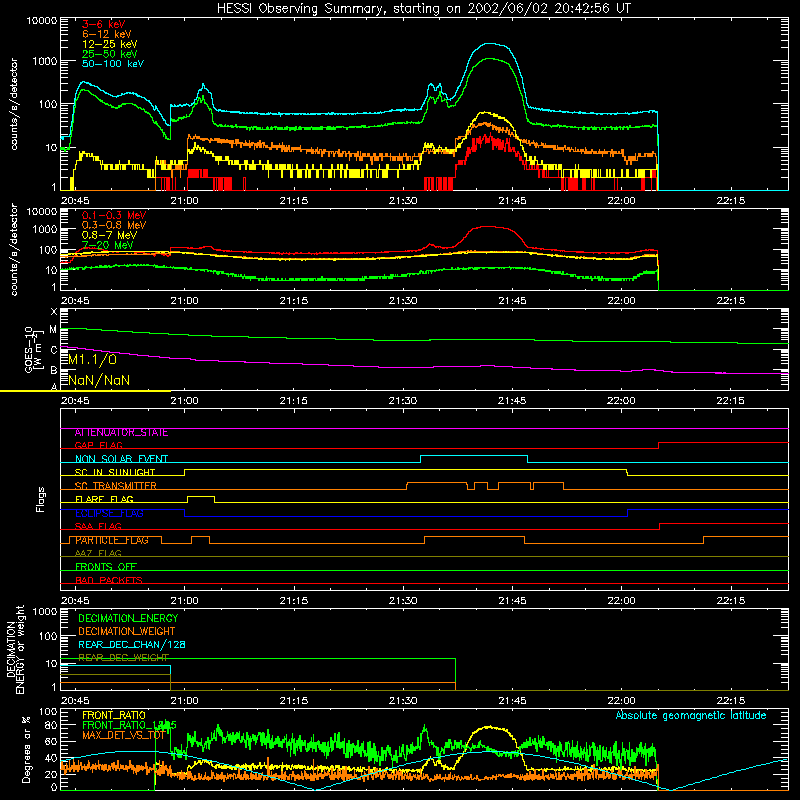This screenshot has height=800, width=800.
Task: Select the MAX_DET_VS_TOT legend label
Action: (123, 735)
